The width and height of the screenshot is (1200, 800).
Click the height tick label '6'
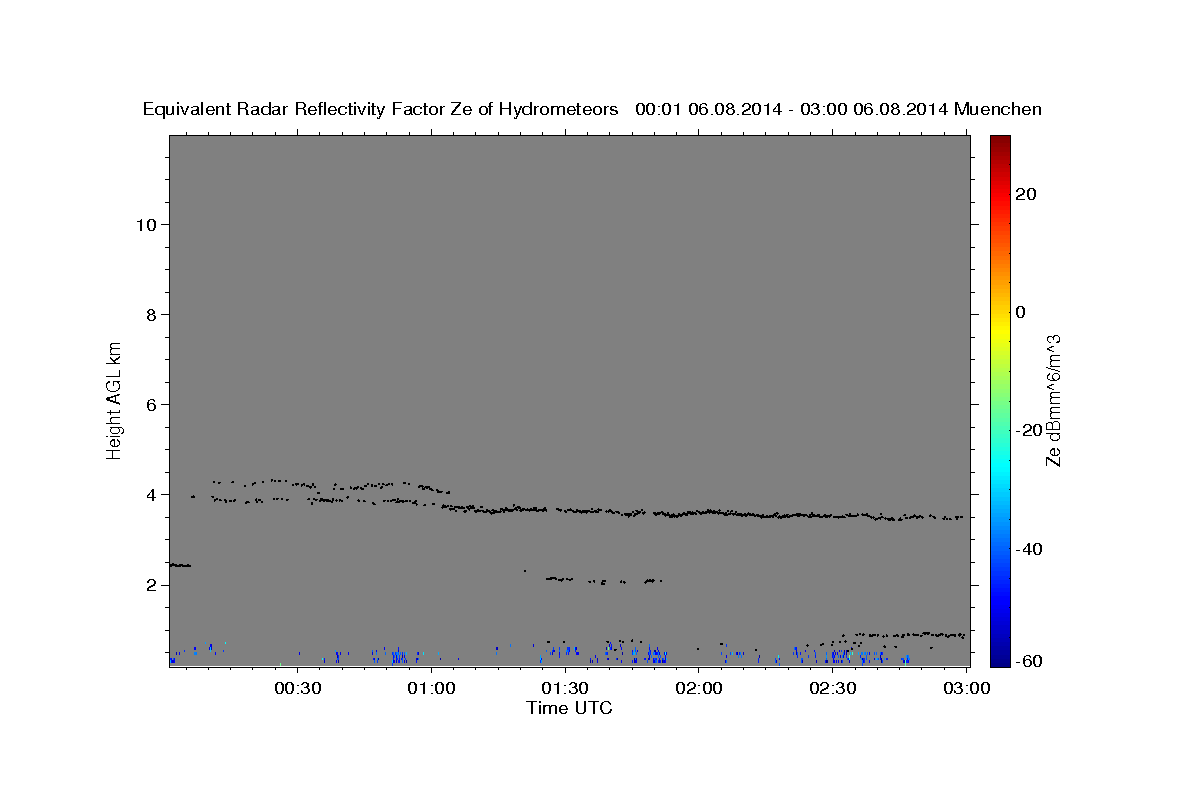tap(151, 404)
